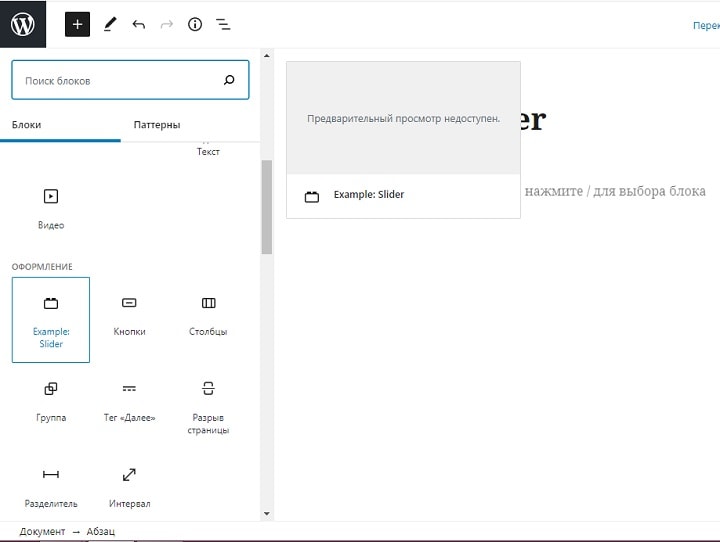Viewport: 720px width, 542px height.
Task: Click the preview unavailable message
Action: (x=403, y=119)
